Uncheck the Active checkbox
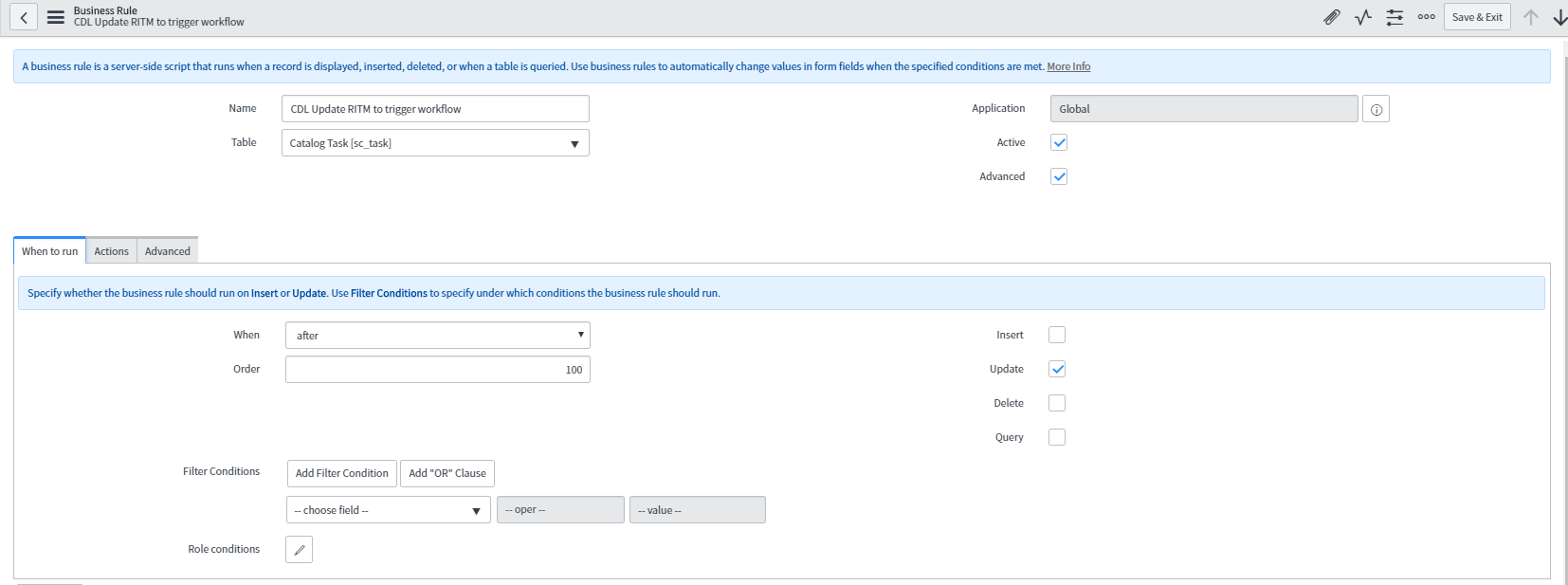 point(1059,143)
